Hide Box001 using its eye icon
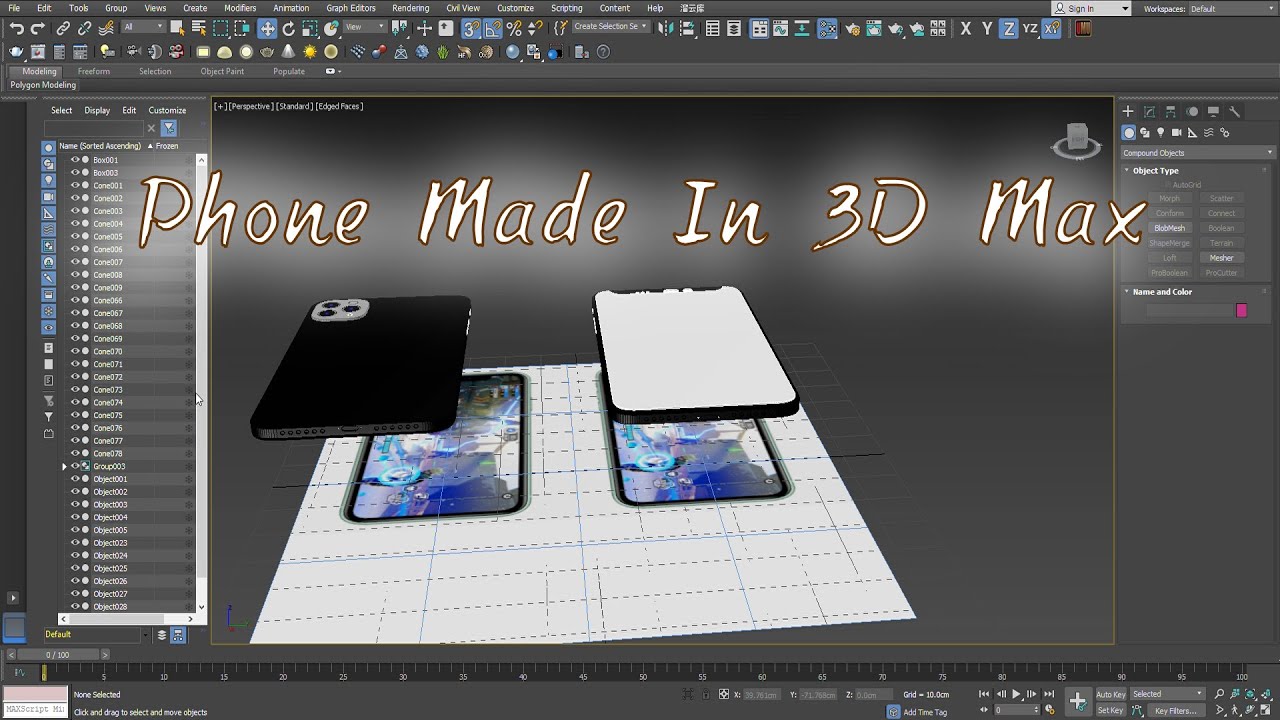Viewport: 1280px width, 720px height. (x=75, y=160)
